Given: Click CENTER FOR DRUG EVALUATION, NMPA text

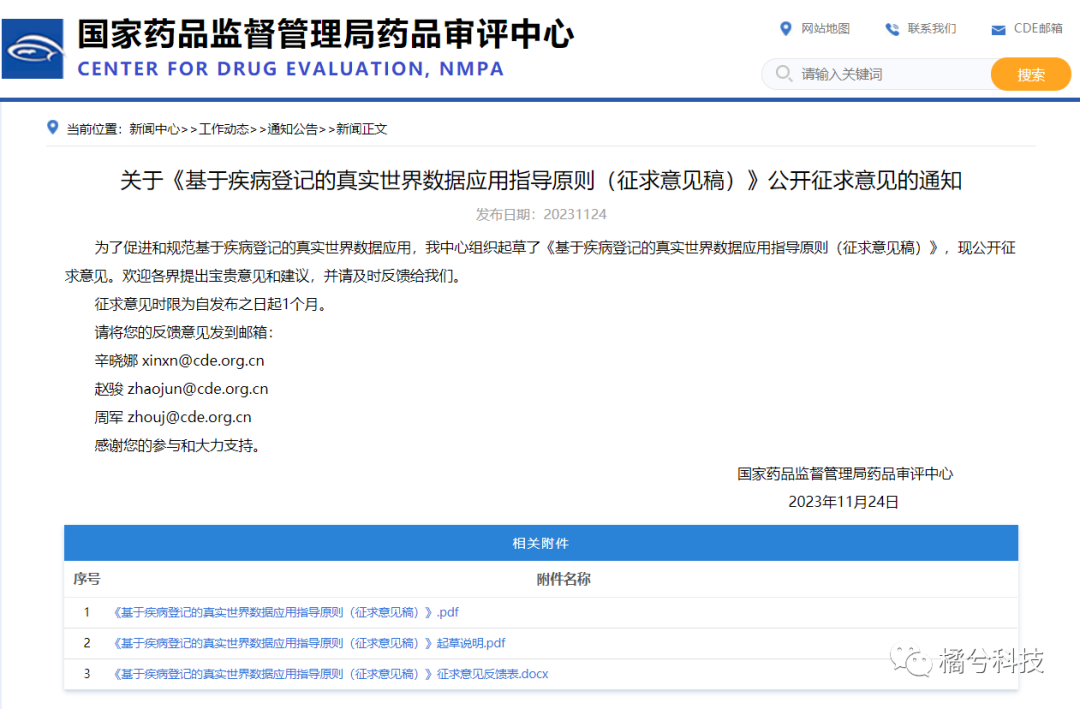Looking at the screenshot, I should pos(291,69).
